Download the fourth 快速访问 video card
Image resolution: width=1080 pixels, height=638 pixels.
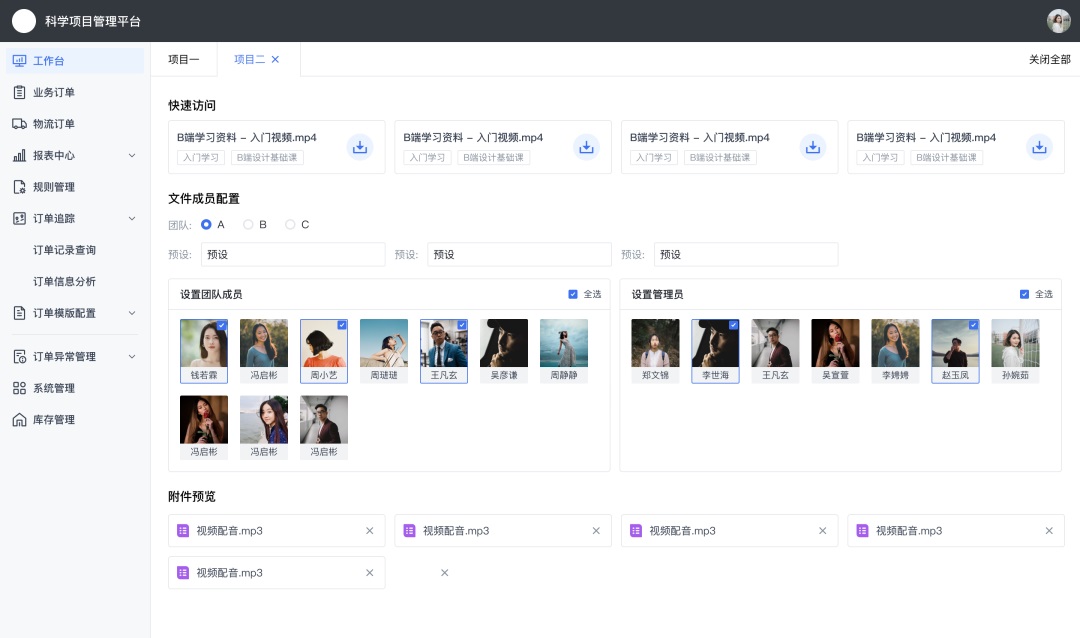coord(1039,147)
